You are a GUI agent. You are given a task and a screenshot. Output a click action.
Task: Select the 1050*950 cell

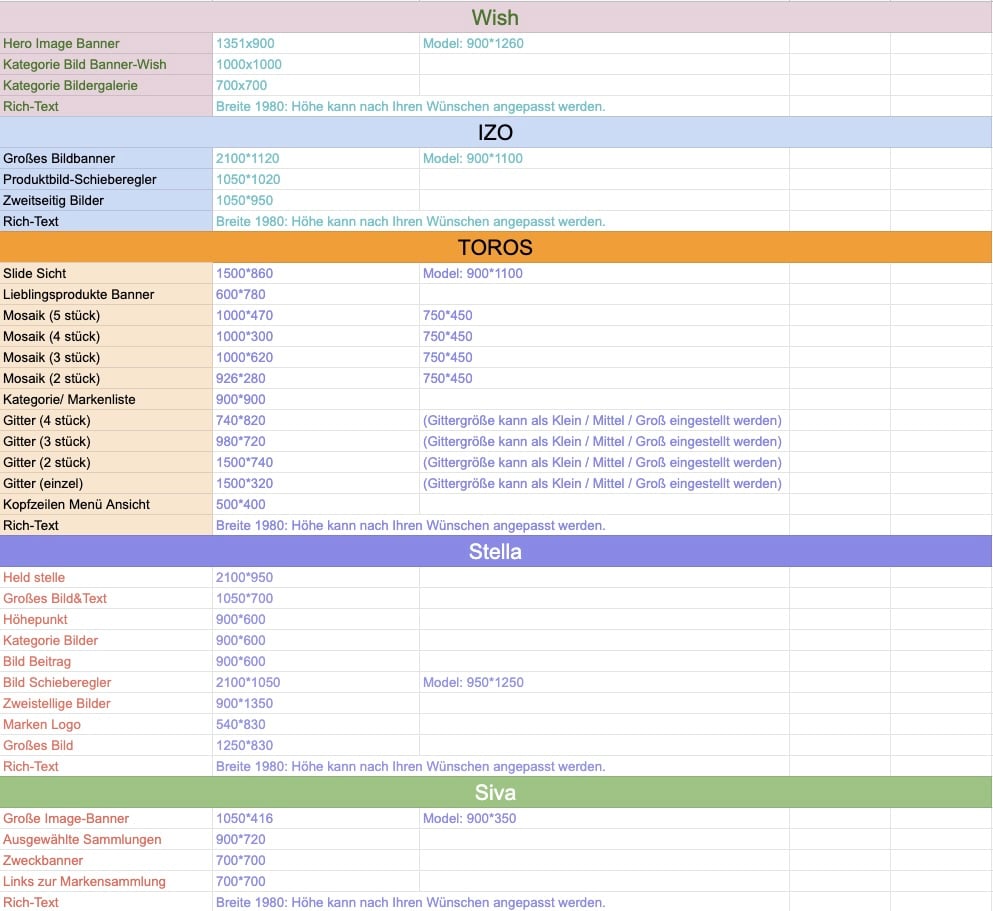(315, 200)
